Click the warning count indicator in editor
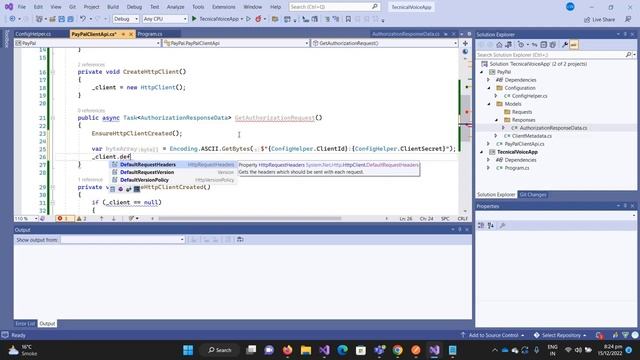 pyautogui.click(x=82, y=219)
